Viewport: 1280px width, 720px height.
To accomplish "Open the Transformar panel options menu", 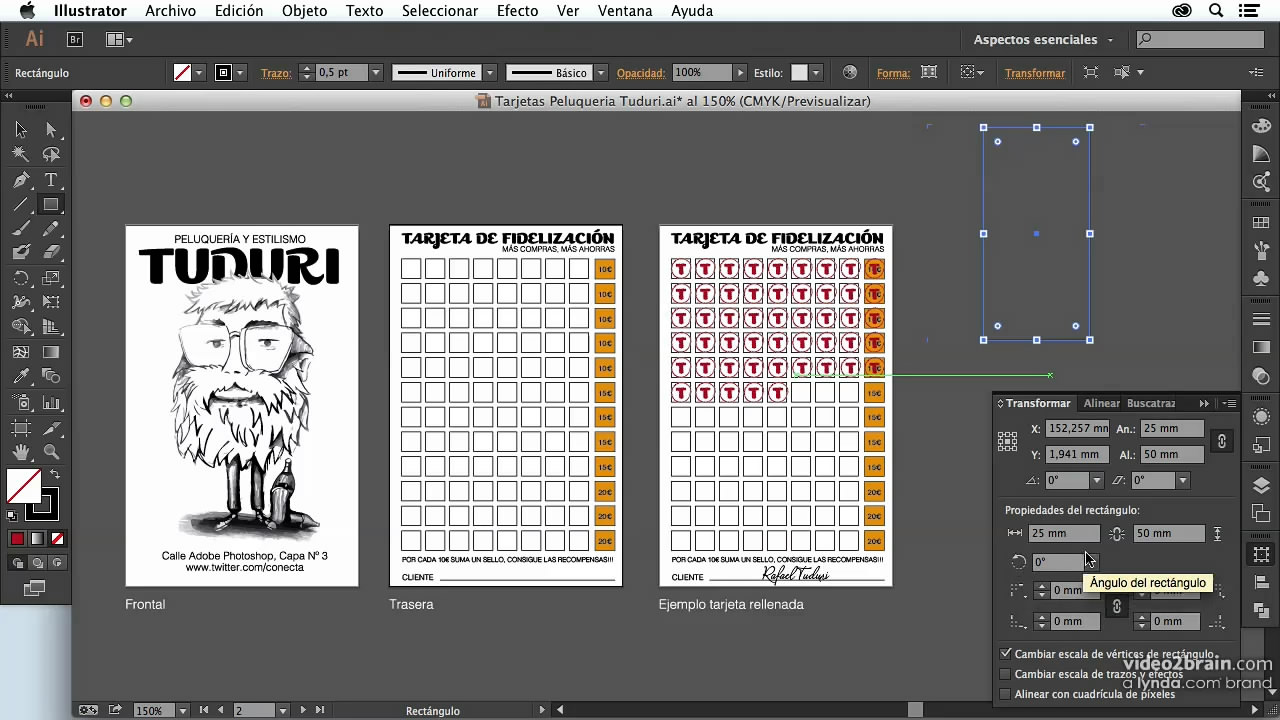I will [1231, 403].
